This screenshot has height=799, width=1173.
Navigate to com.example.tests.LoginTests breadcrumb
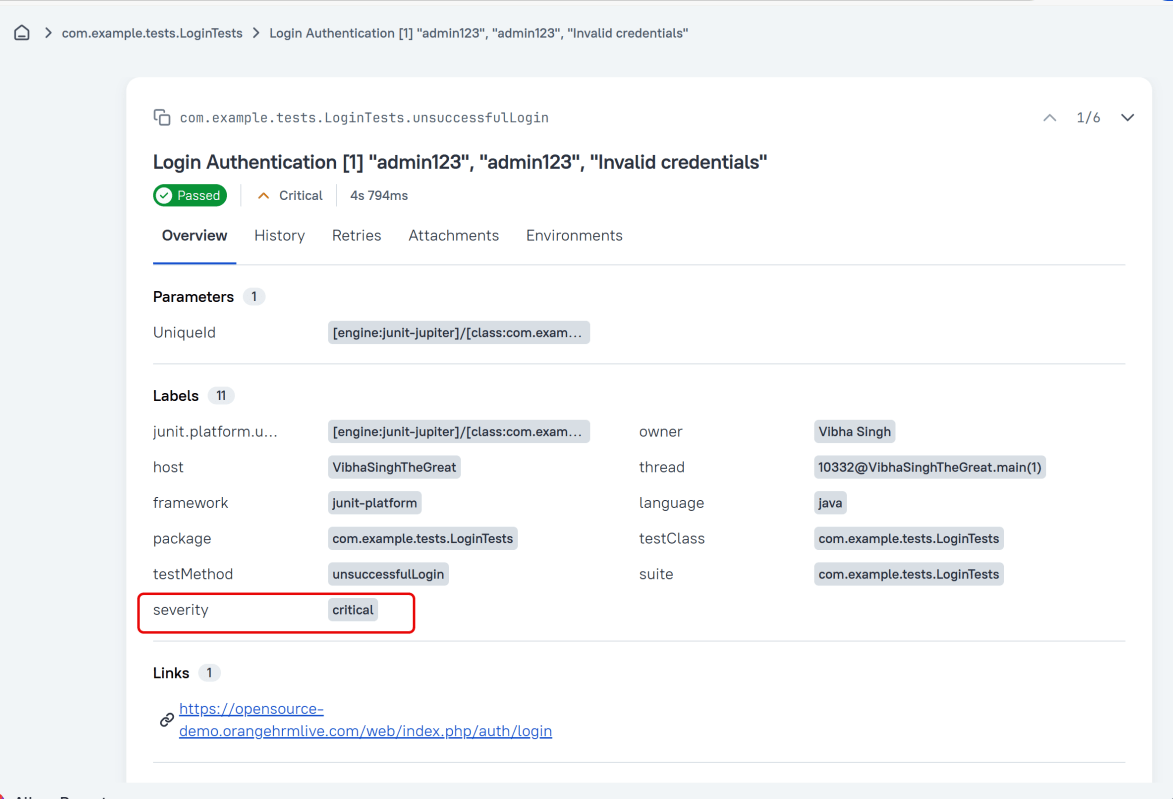click(152, 33)
